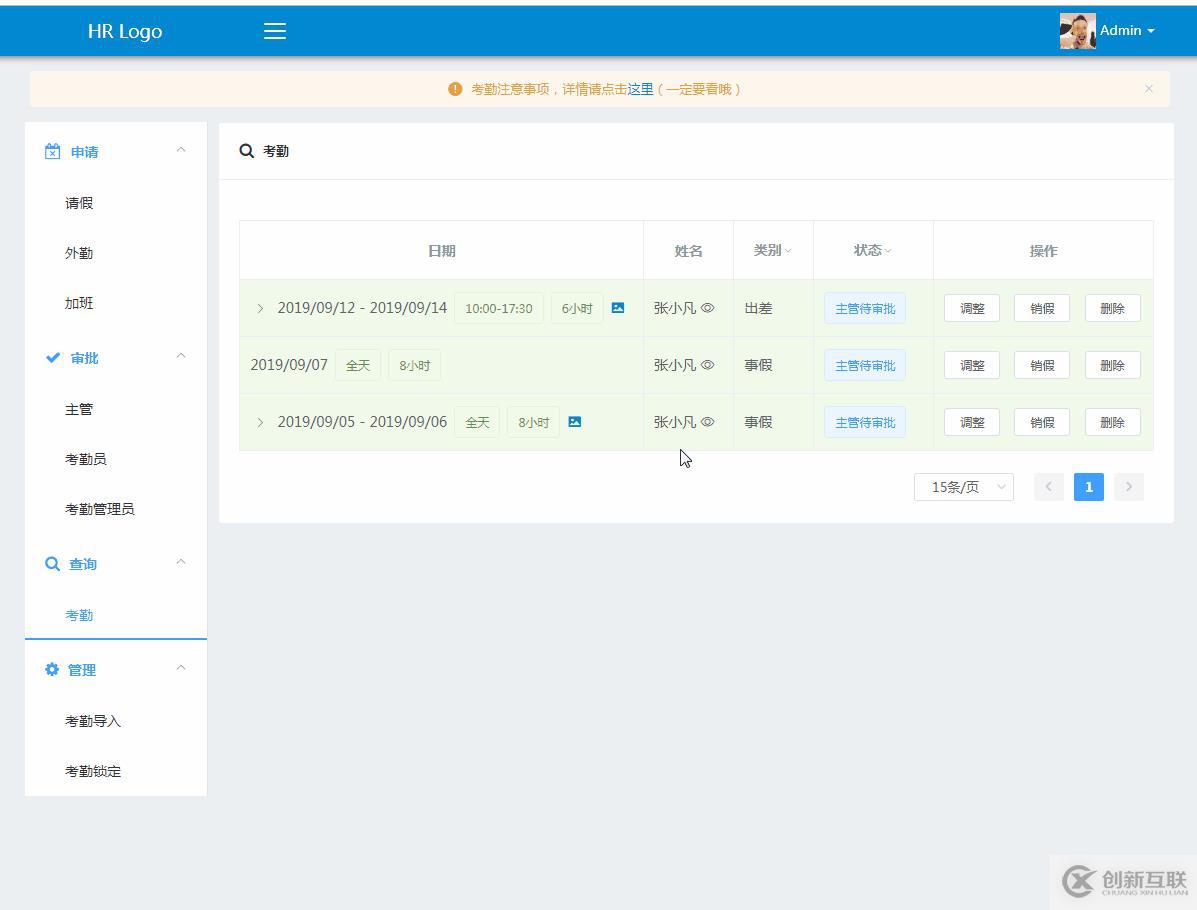Open the 15条/页 page size dropdown
This screenshot has height=910, width=1197.
pos(963,487)
